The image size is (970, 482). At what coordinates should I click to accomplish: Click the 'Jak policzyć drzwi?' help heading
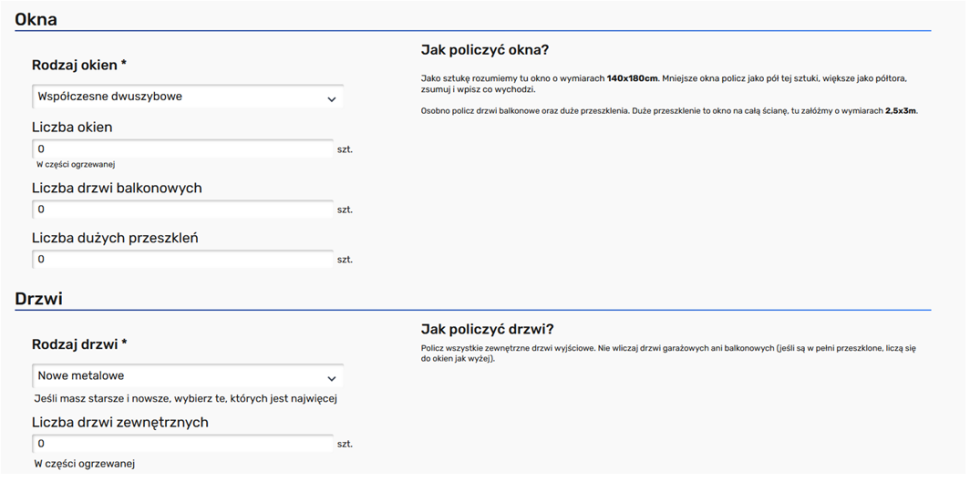(x=487, y=329)
